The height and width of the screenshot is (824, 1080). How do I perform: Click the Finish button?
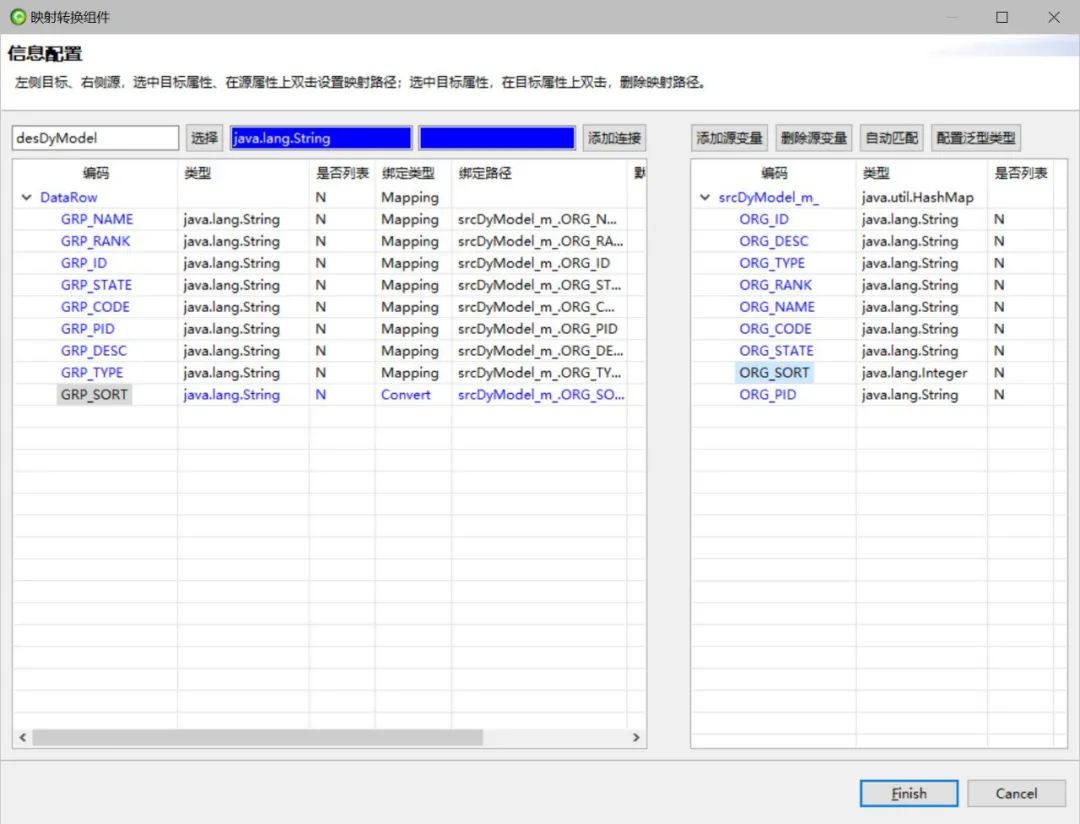908,793
